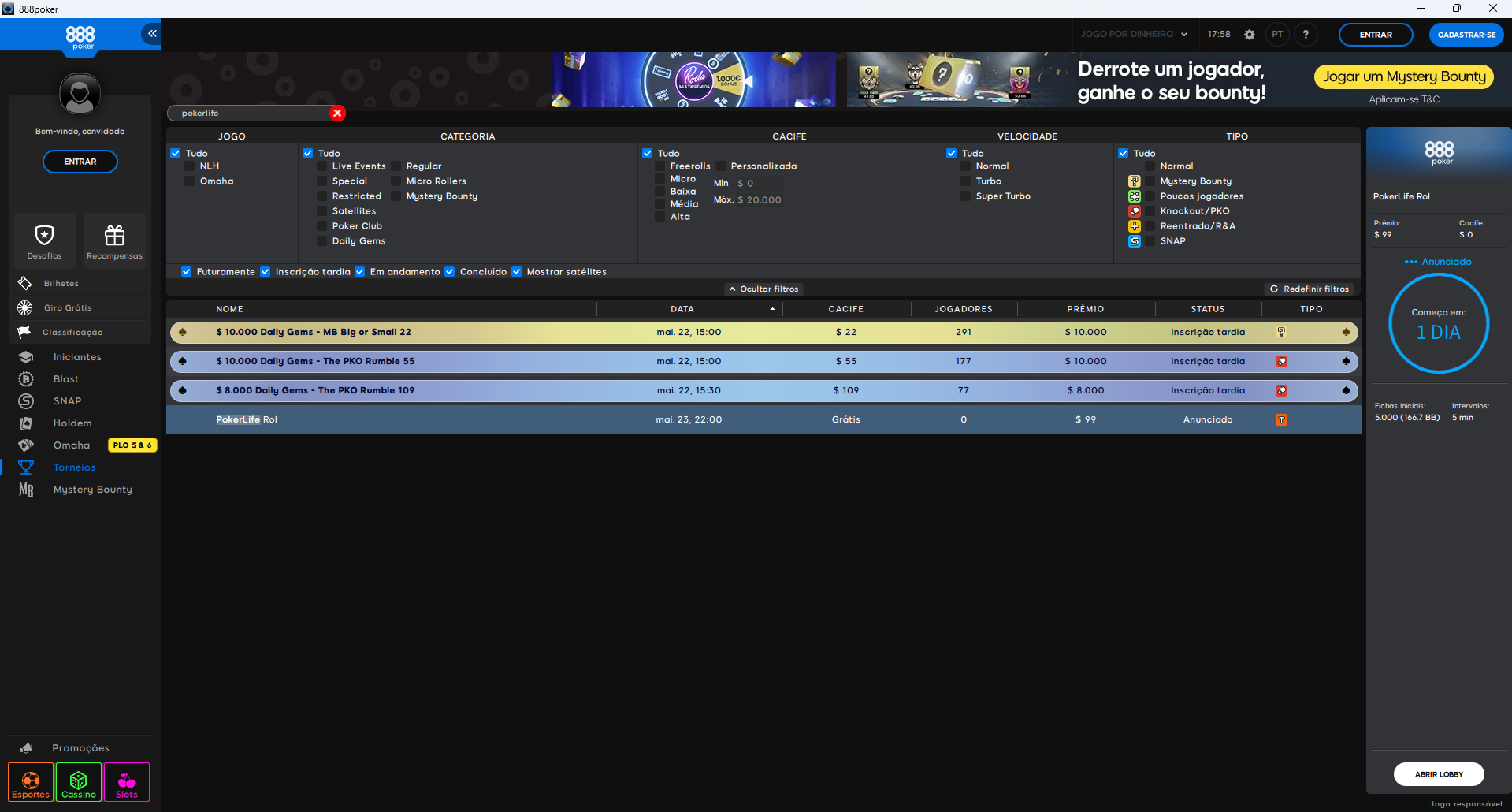
Task: Check Freerolls cacife checkbox
Action: point(660,166)
